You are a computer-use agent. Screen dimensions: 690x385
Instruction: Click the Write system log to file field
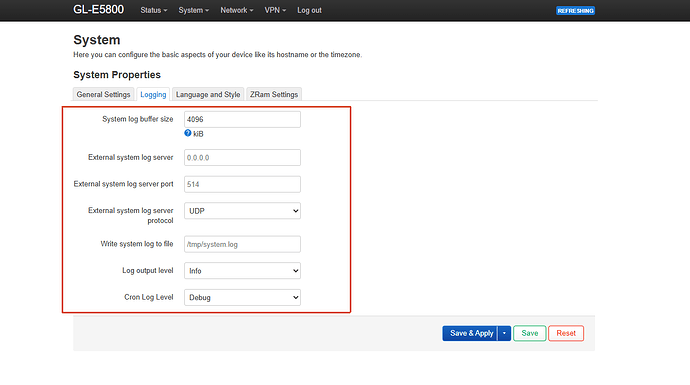242,244
